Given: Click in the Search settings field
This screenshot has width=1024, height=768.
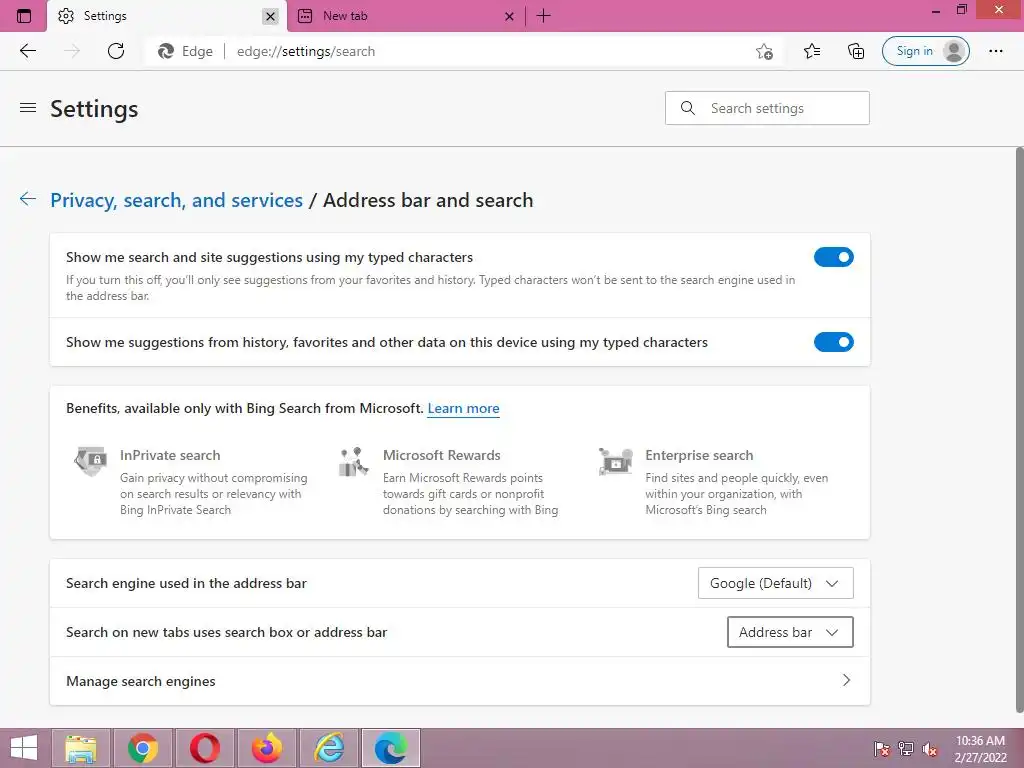Looking at the screenshot, I should [767, 108].
